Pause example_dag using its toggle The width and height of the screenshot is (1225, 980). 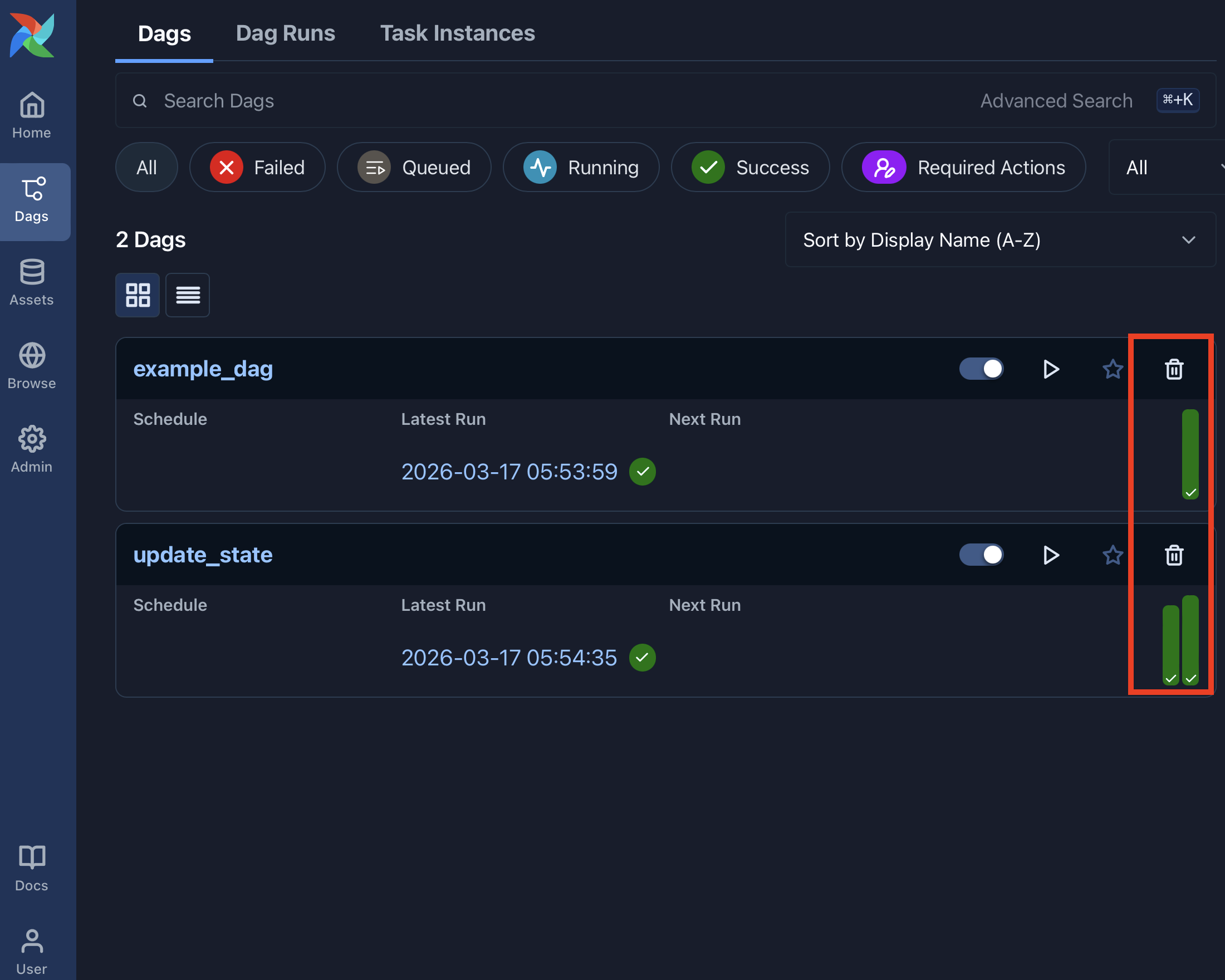tap(981, 369)
